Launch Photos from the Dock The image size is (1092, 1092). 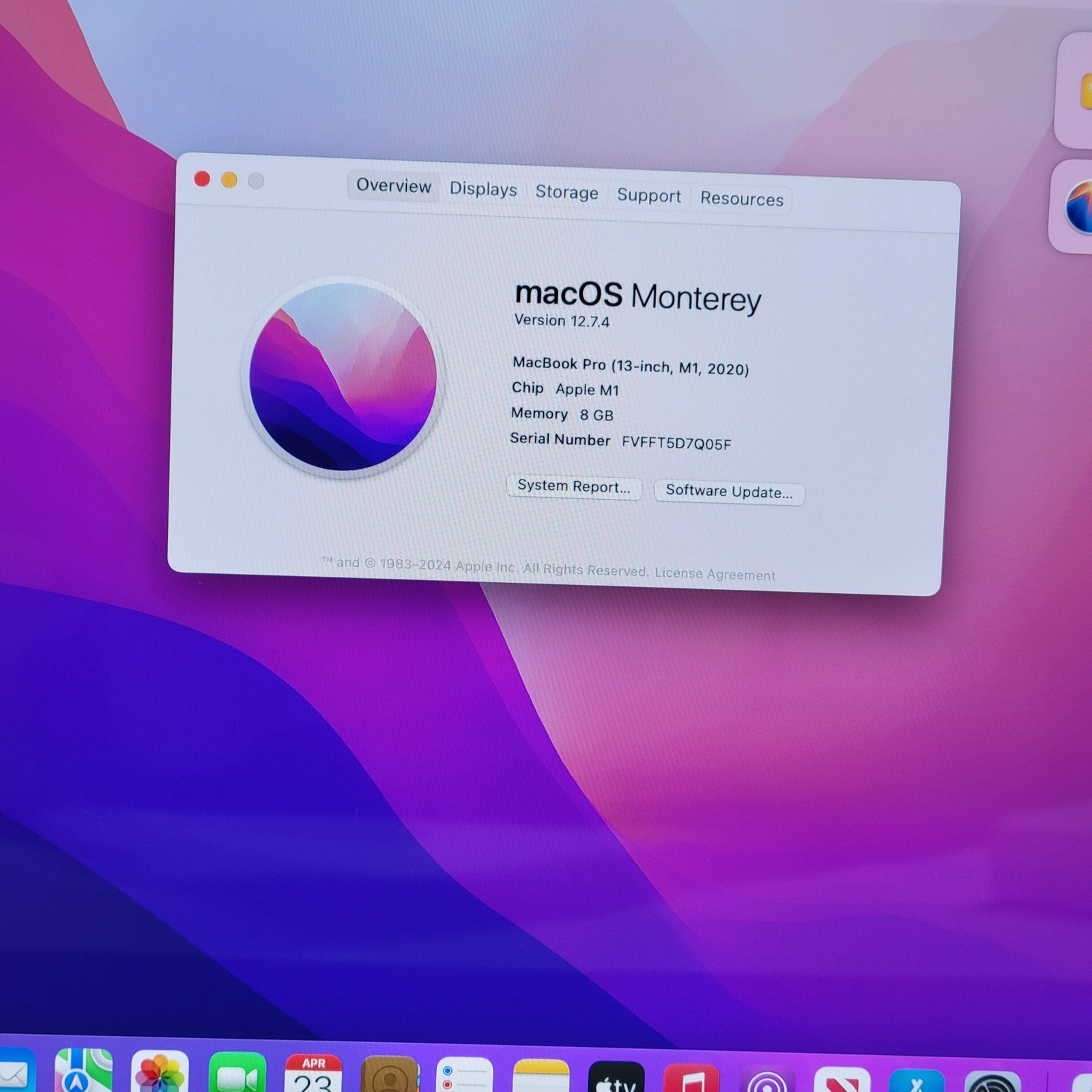pyautogui.click(x=160, y=1072)
